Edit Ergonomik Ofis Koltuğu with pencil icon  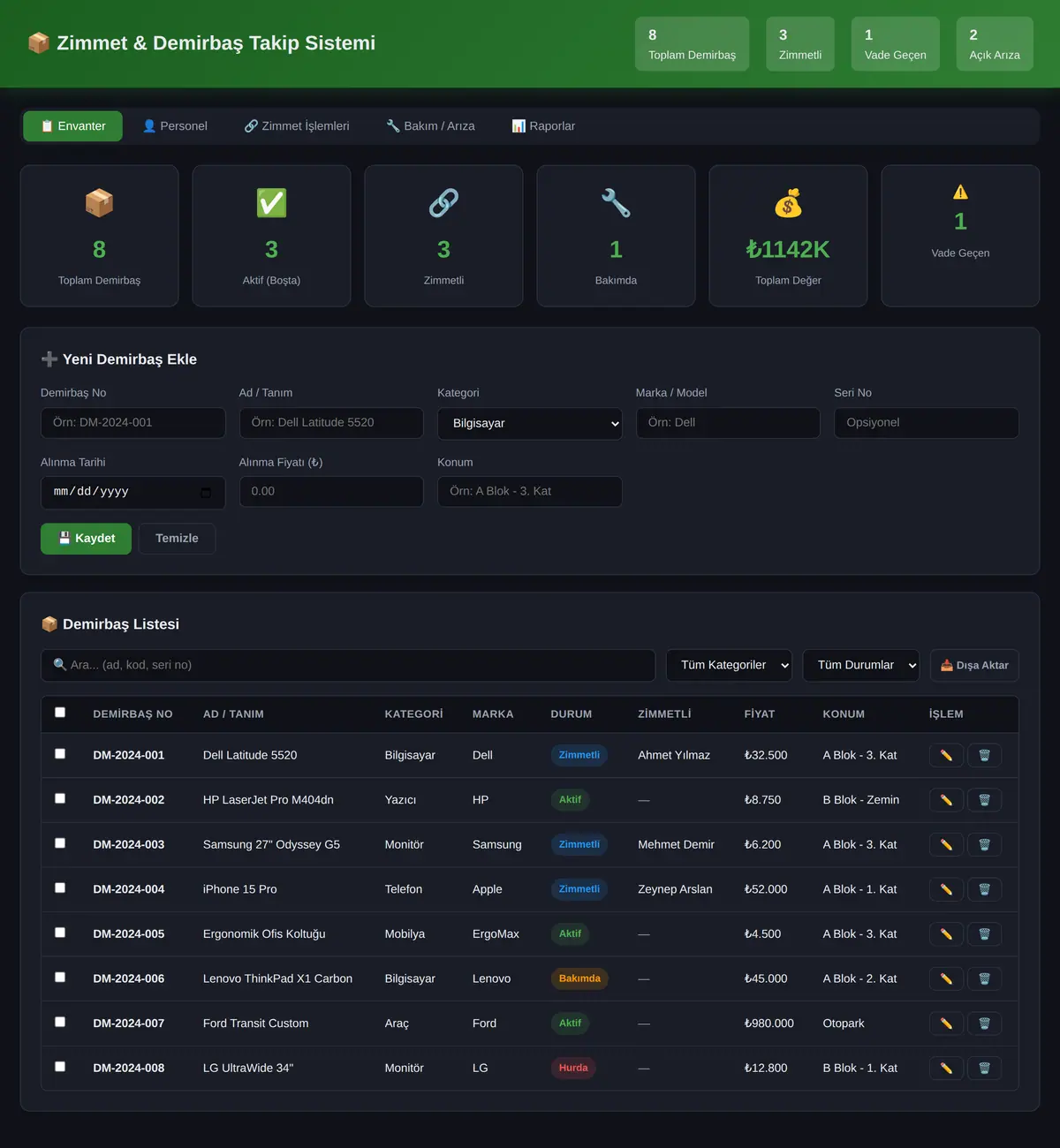(946, 934)
